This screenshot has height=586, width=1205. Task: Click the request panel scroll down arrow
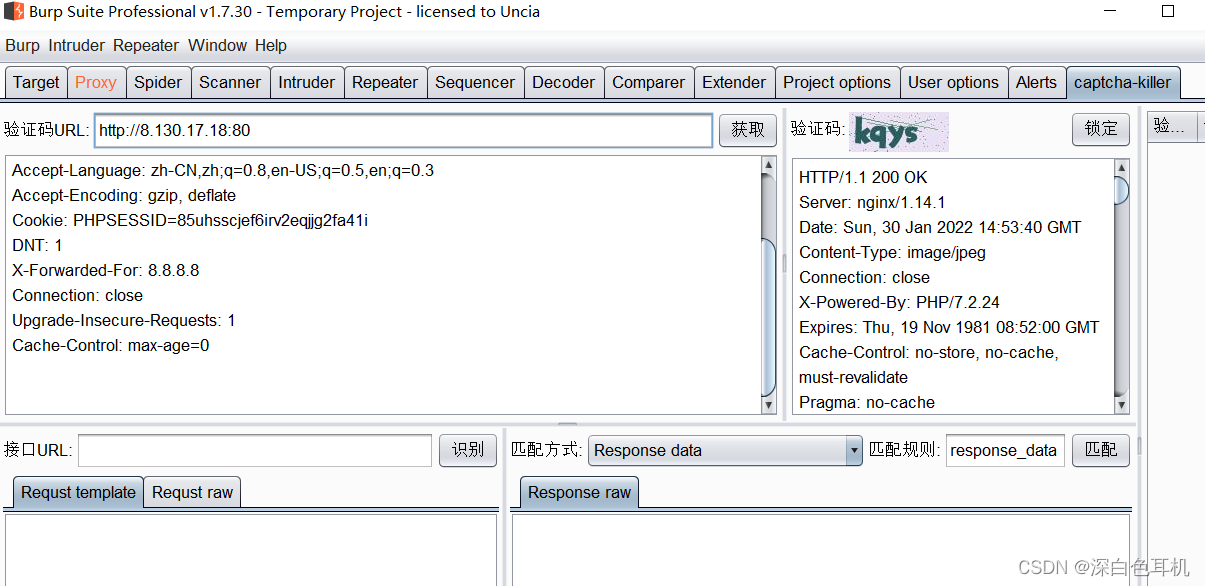769,406
